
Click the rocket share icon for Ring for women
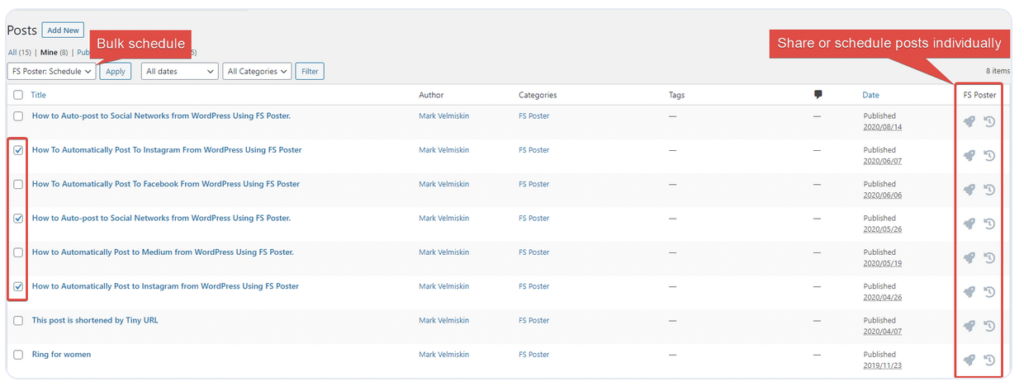[x=969, y=360]
